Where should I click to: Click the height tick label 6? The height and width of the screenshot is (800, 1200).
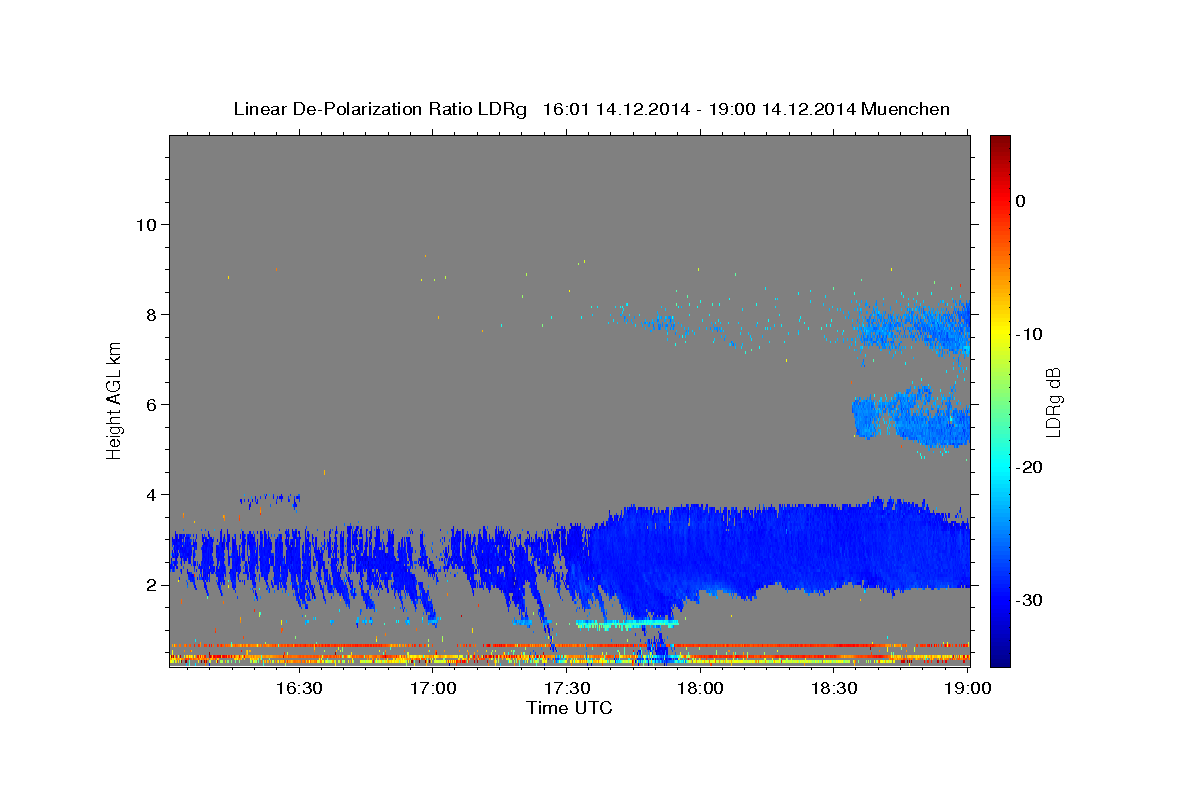(x=152, y=404)
